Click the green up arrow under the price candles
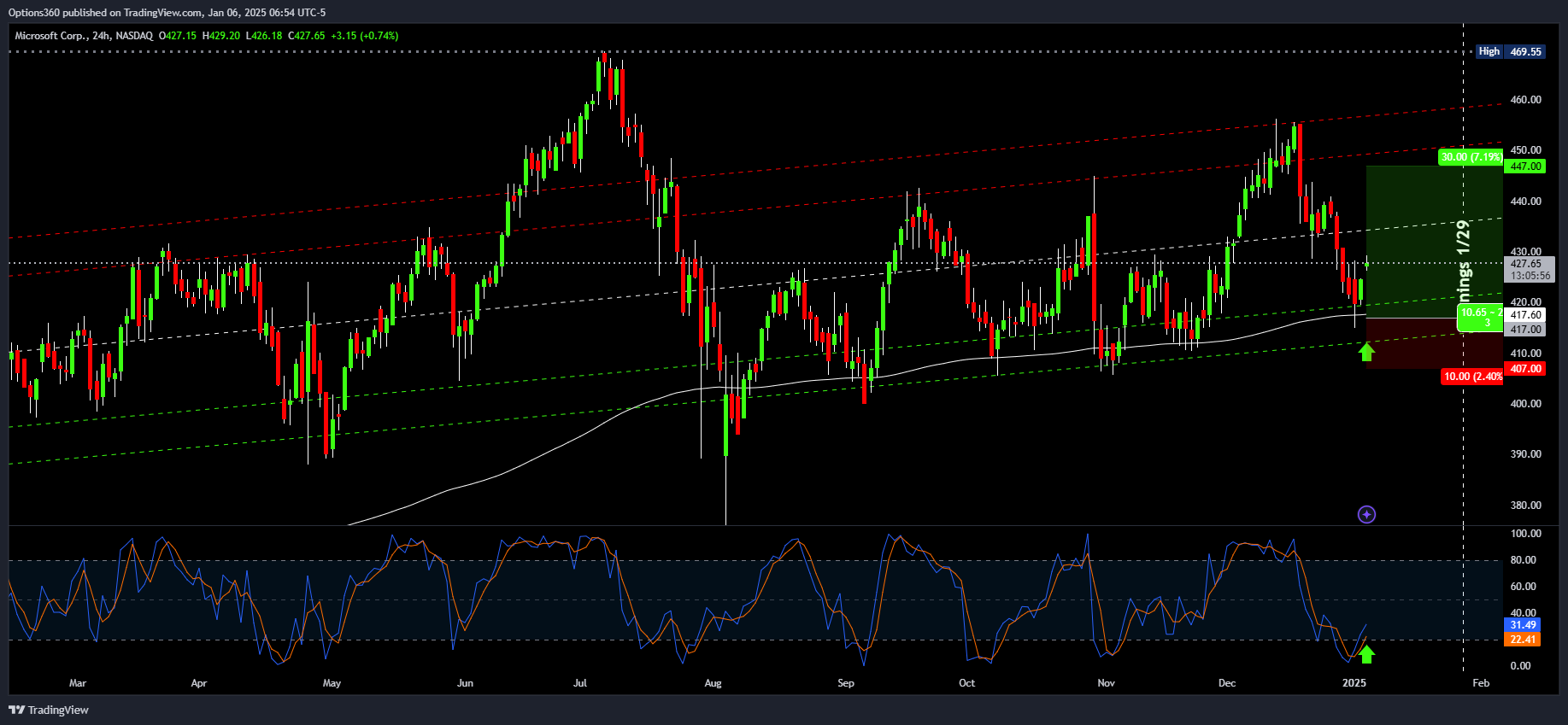Screen dimensions: 1568x725 (1366, 351)
